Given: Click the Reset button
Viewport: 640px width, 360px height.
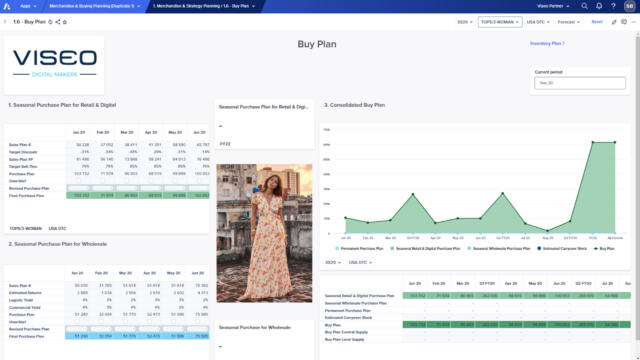Looking at the screenshot, I should (x=597, y=22).
